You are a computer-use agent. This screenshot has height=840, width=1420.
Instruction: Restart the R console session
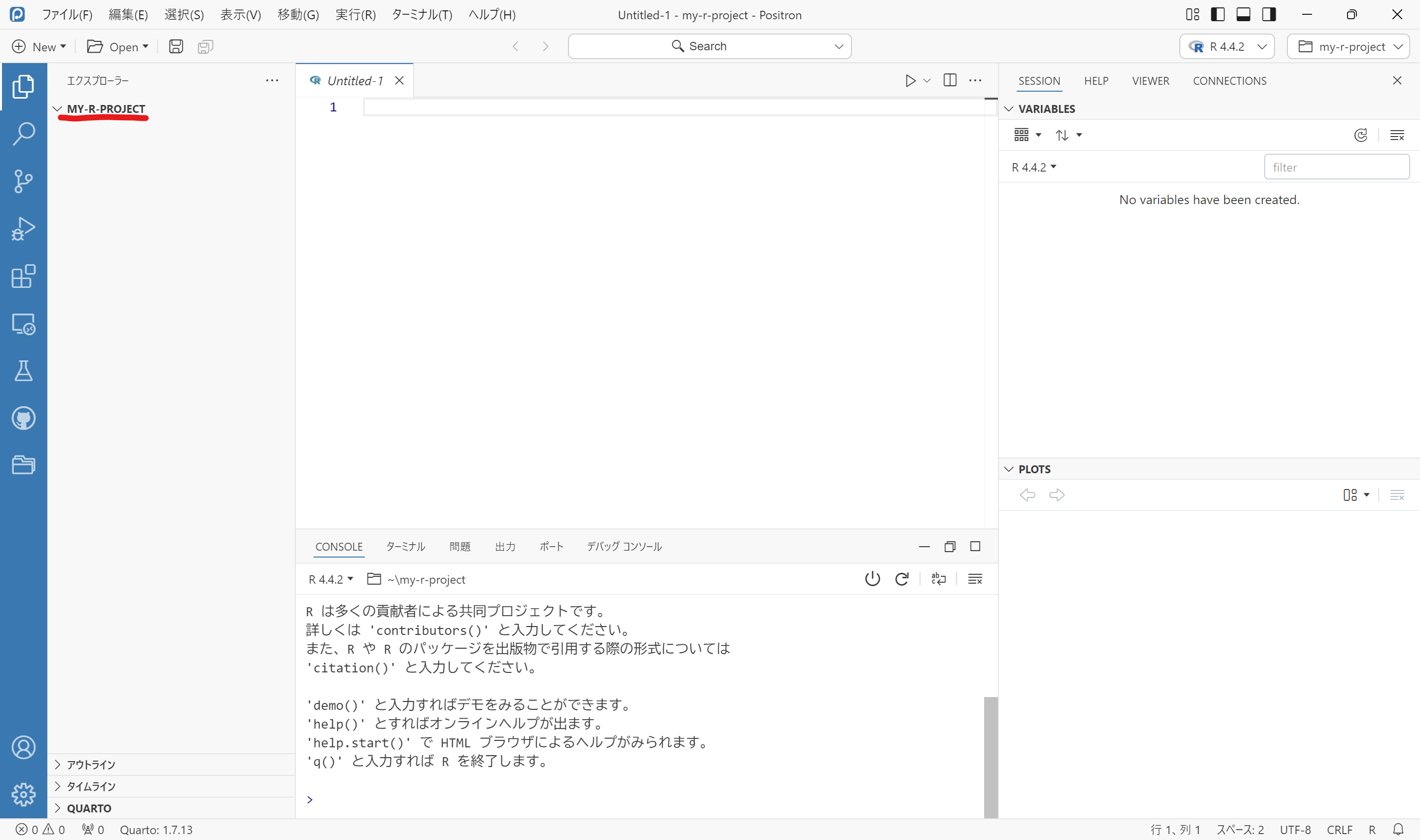pyautogui.click(x=902, y=579)
